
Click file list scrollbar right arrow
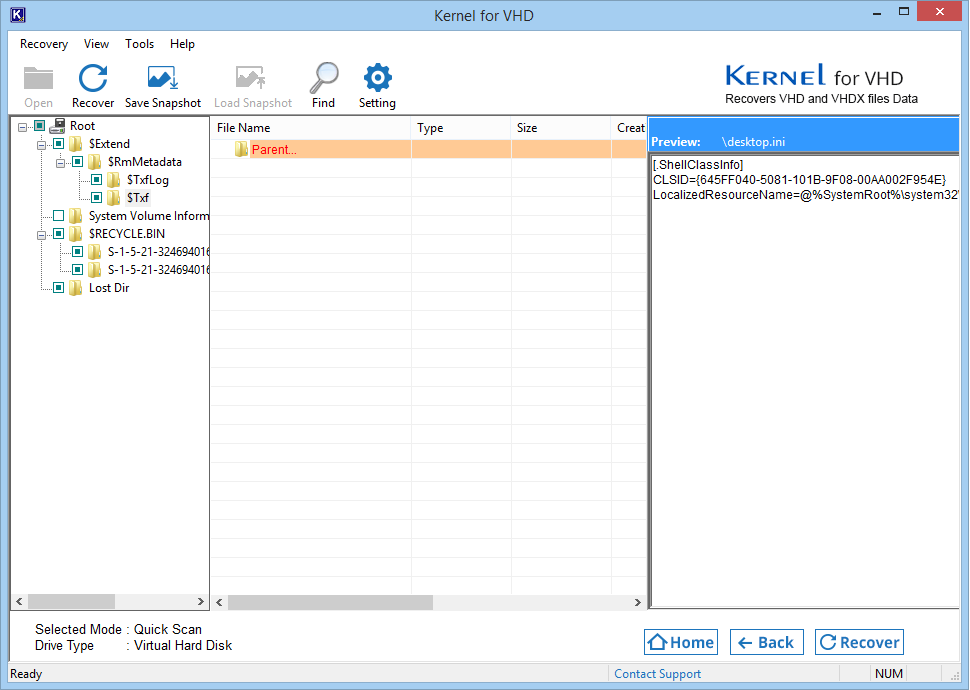(x=638, y=602)
